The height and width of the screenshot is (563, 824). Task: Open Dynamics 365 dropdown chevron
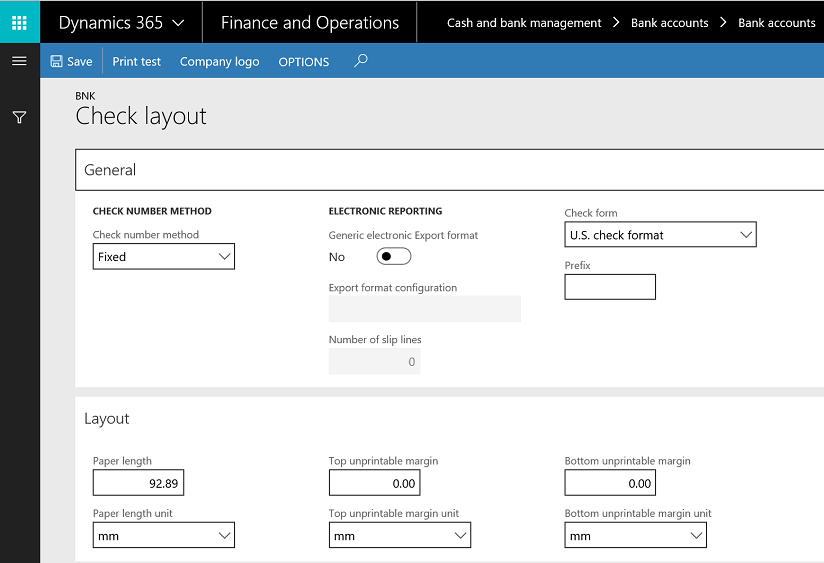click(x=178, y=23)
